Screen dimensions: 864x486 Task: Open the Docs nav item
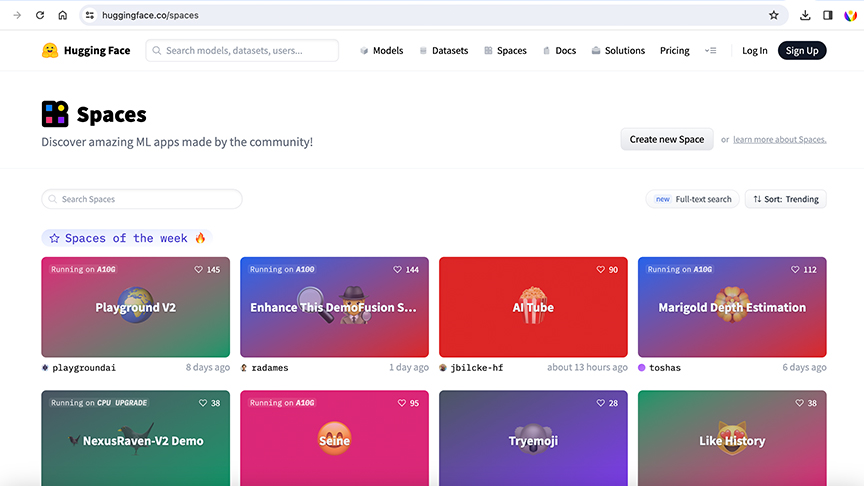559,51
